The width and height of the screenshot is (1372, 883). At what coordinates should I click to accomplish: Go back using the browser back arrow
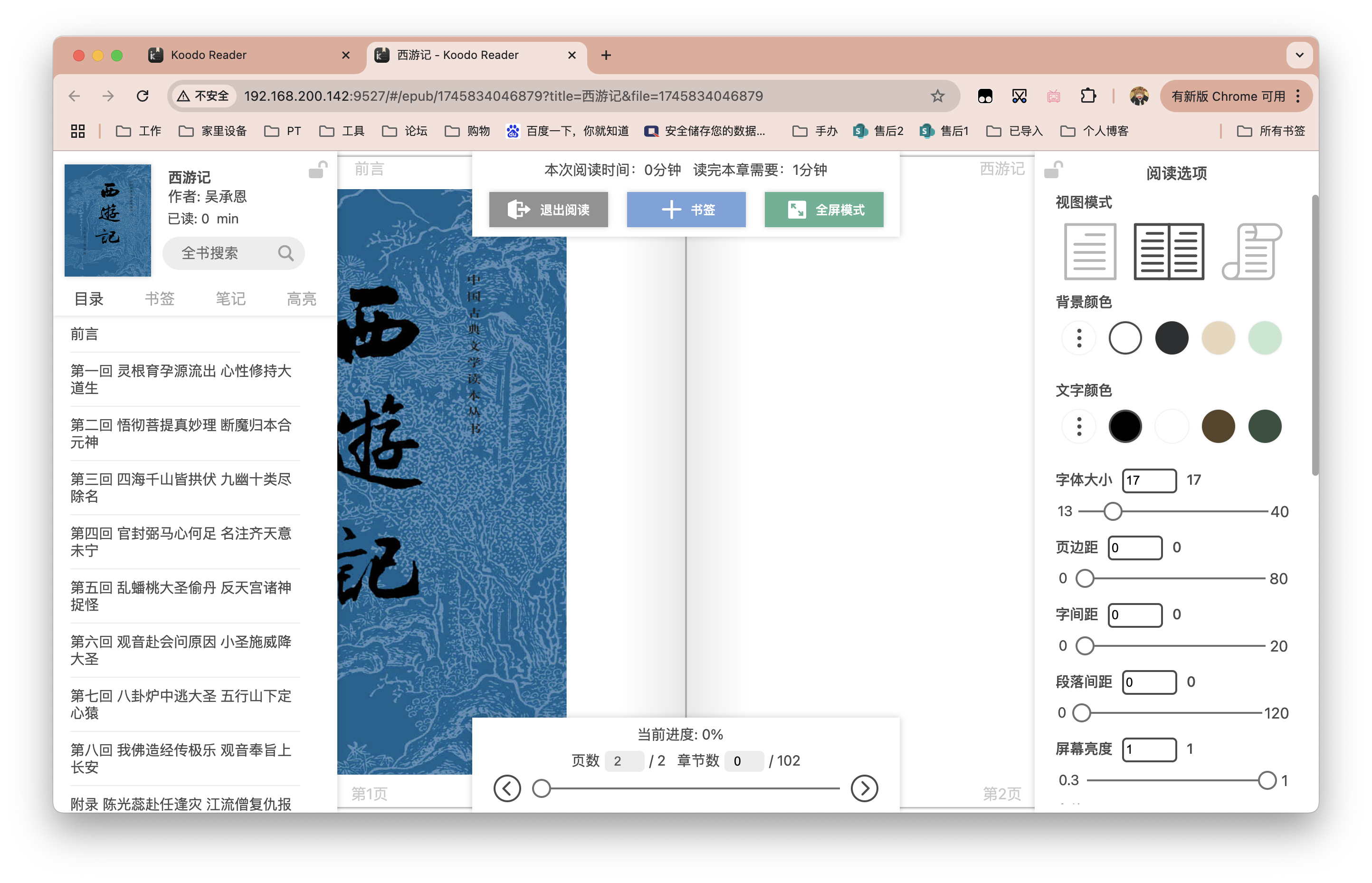click(75, 96)
